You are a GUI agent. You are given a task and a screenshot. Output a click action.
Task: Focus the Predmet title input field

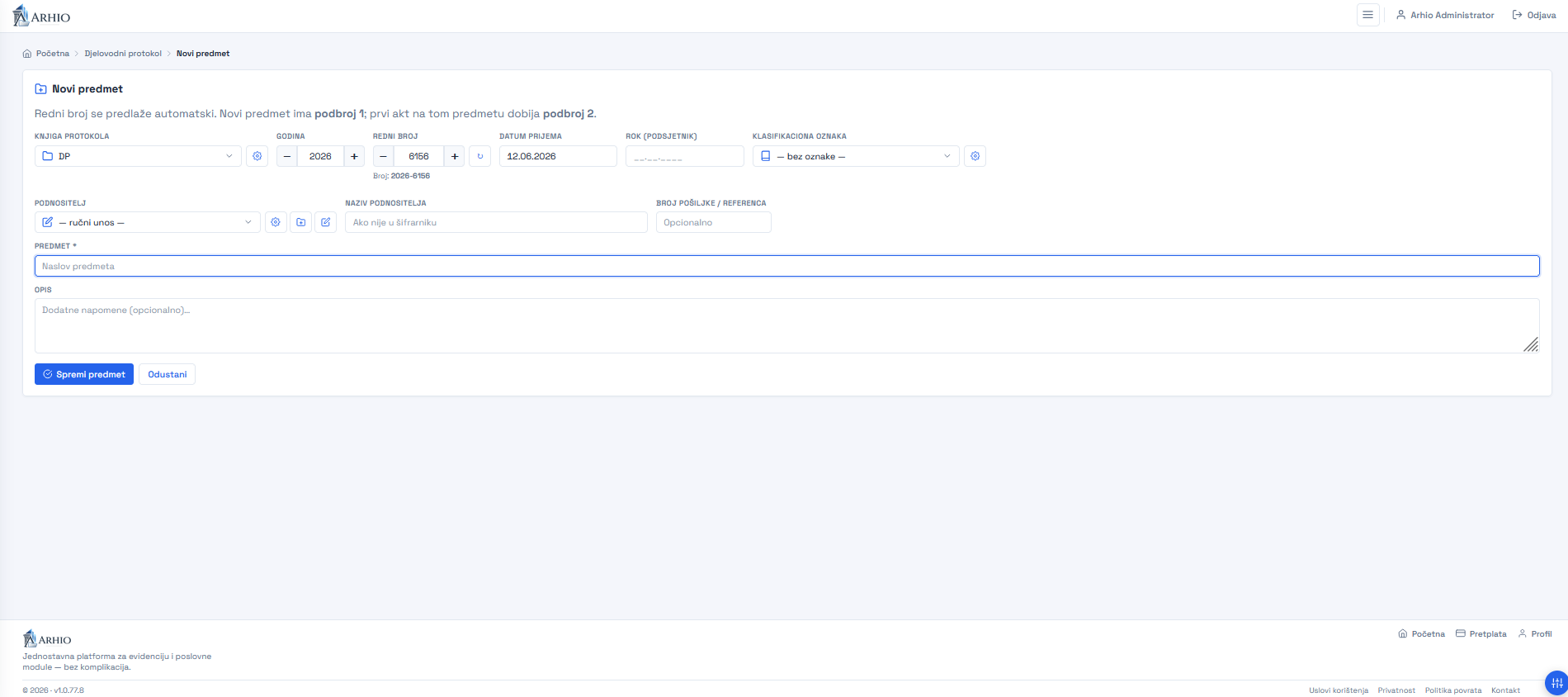click(787, 266)
